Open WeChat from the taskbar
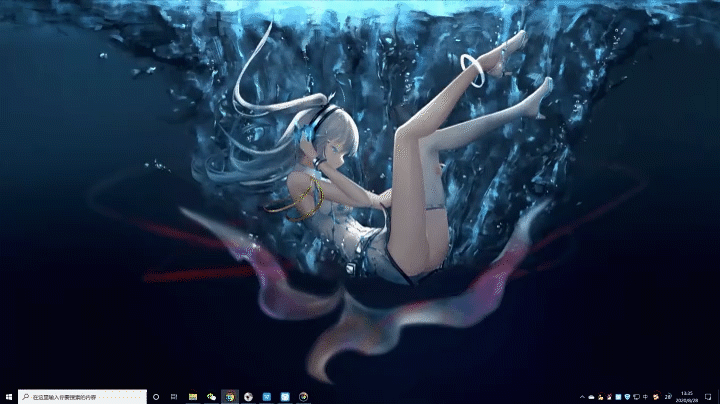Image resolution: width=720 pixels, height=404 pixels. pyautogui.click(x=212, y=396)
